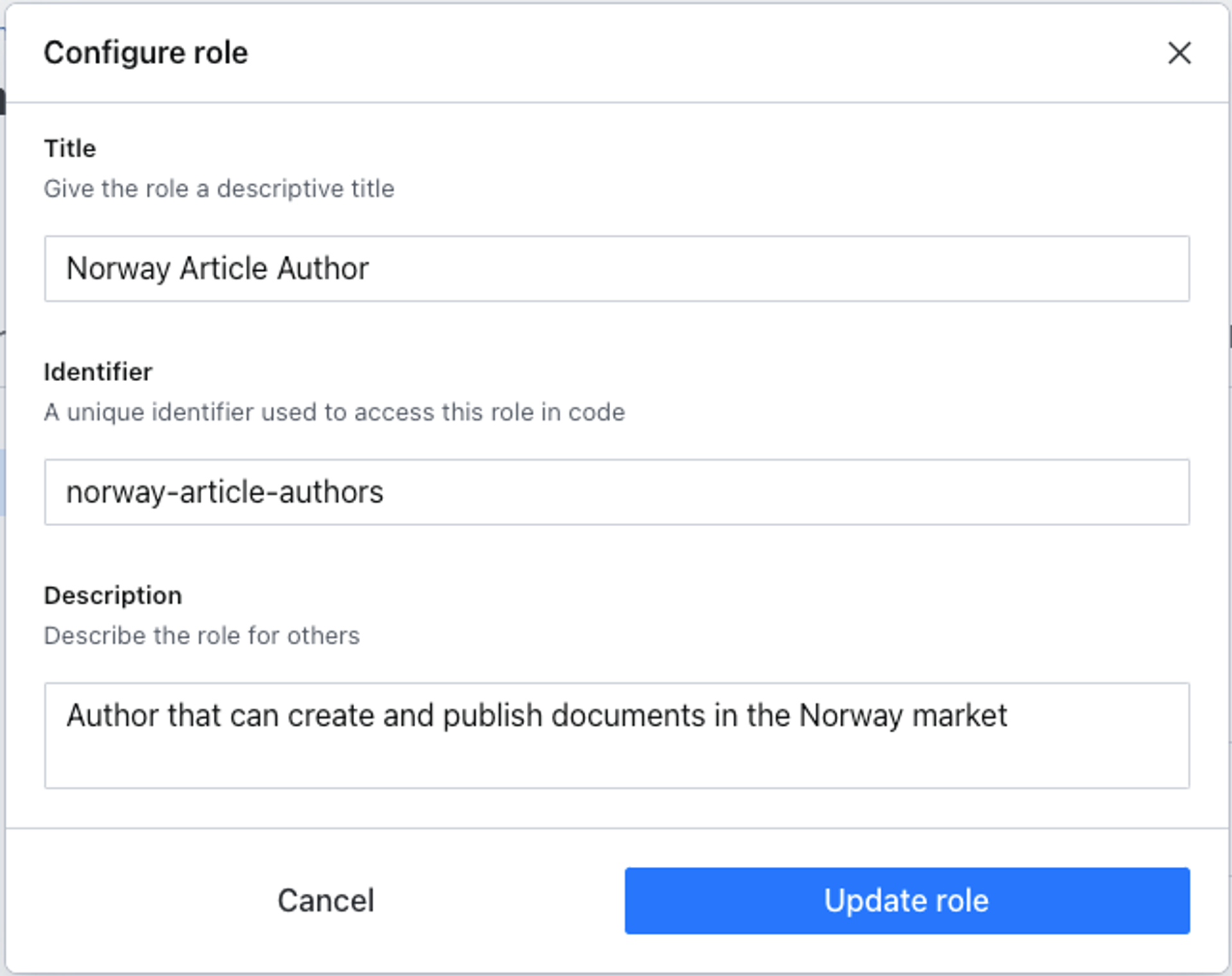Image resolution: width=1232 pixels, height=976 pixels.
Task: Click the Description field label
Action: [113, 595]
